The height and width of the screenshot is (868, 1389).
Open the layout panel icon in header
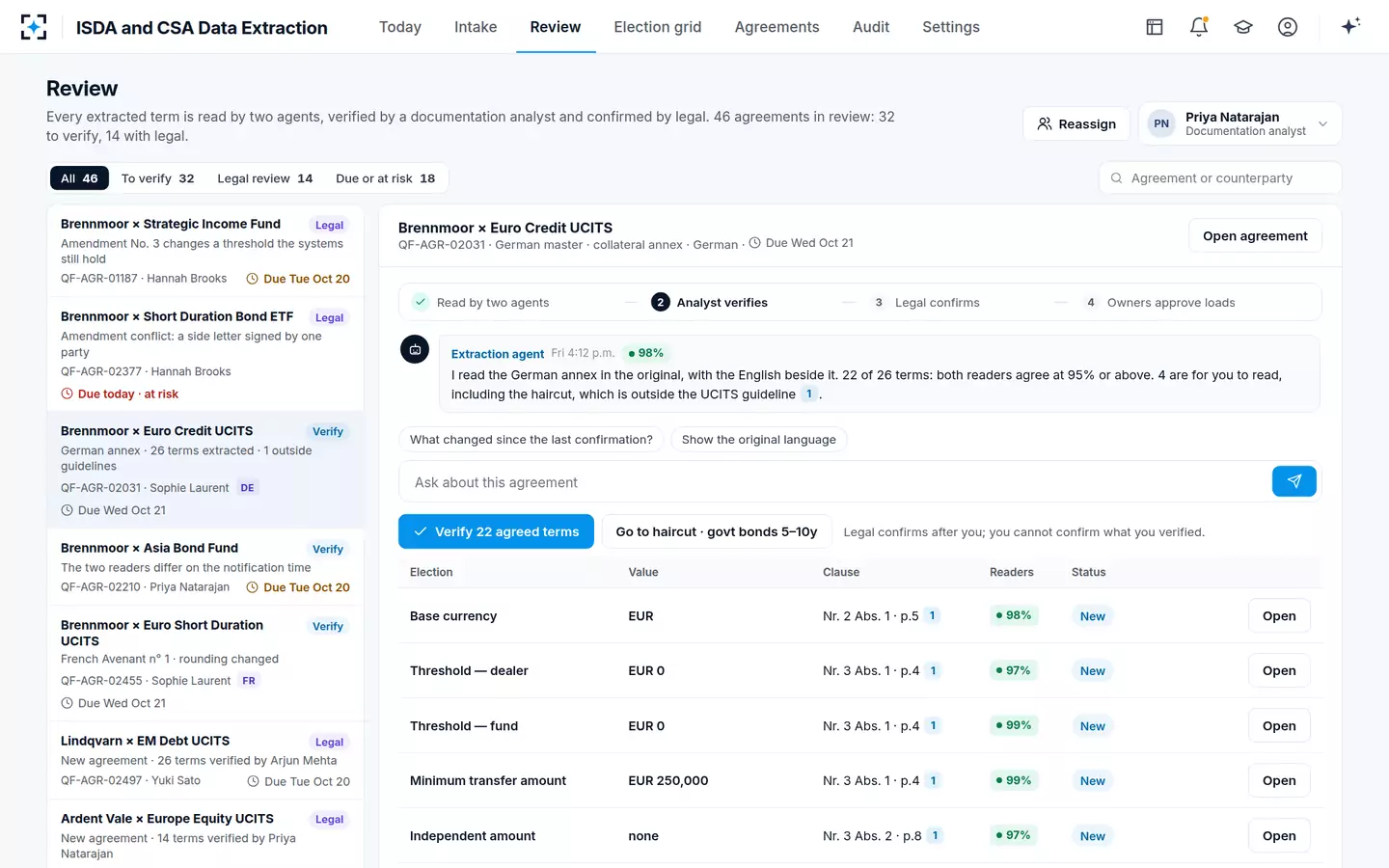tap(1155, 27)
